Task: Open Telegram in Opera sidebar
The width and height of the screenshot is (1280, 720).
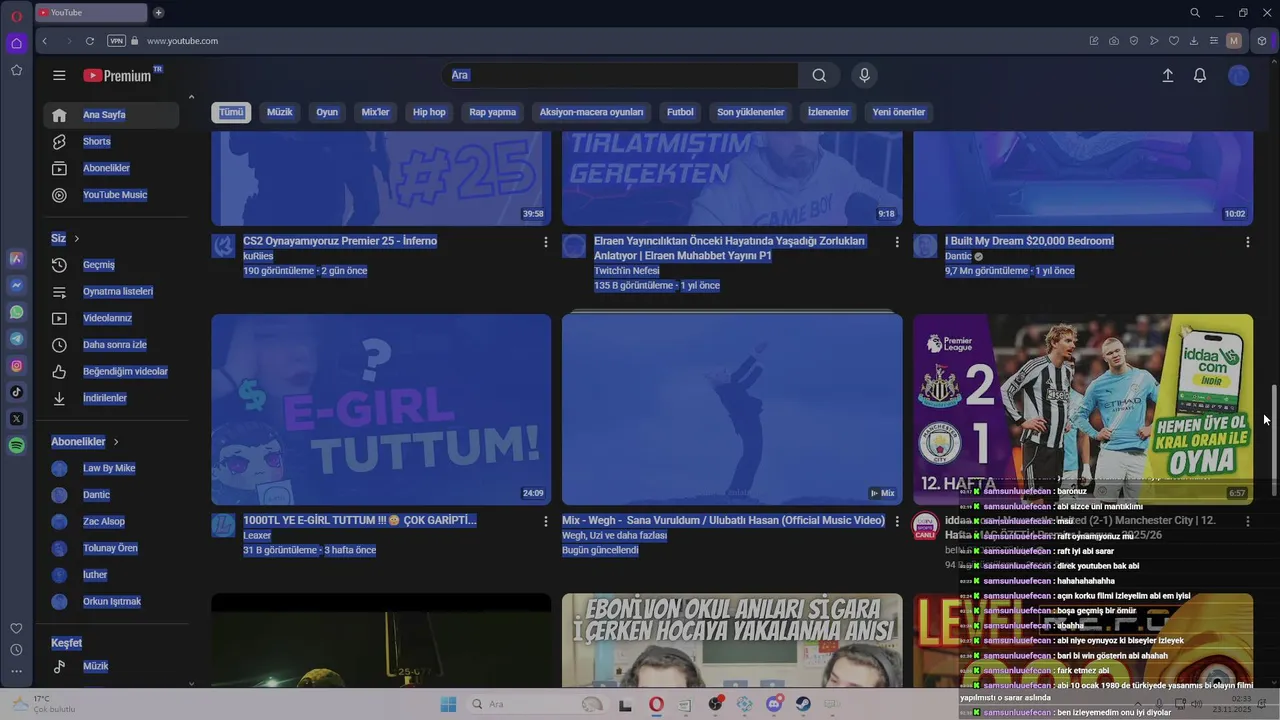Action: [16, 339]
